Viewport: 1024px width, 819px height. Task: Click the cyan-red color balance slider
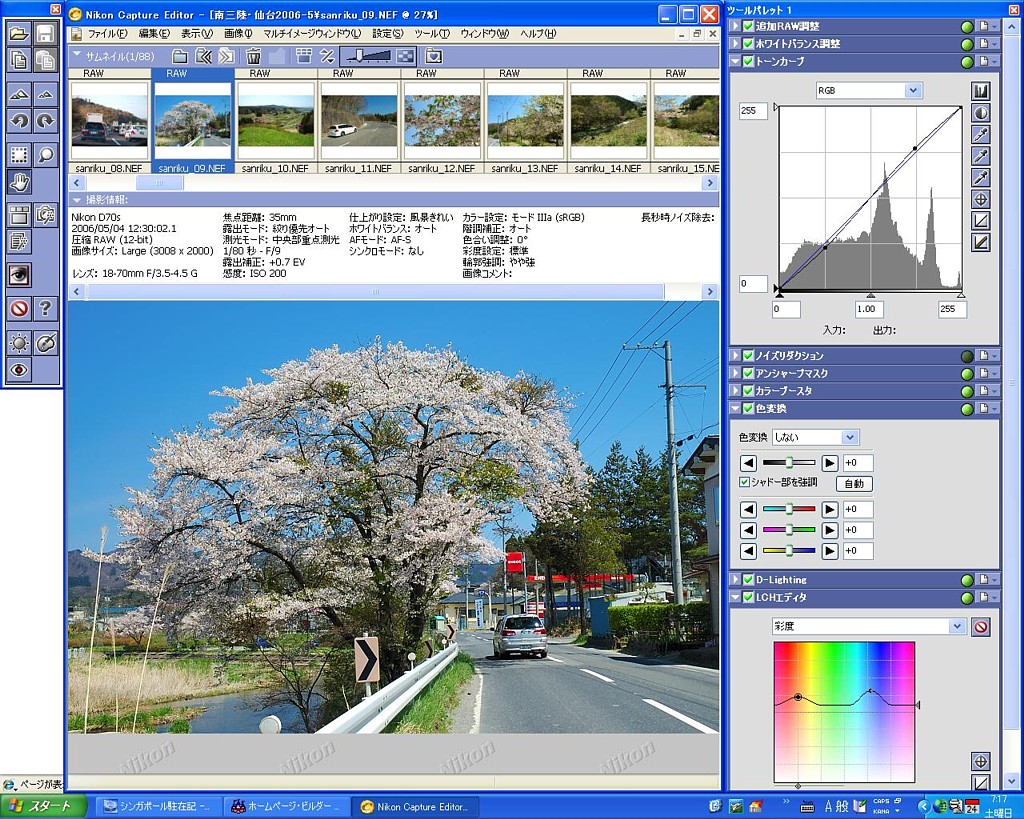789,509
